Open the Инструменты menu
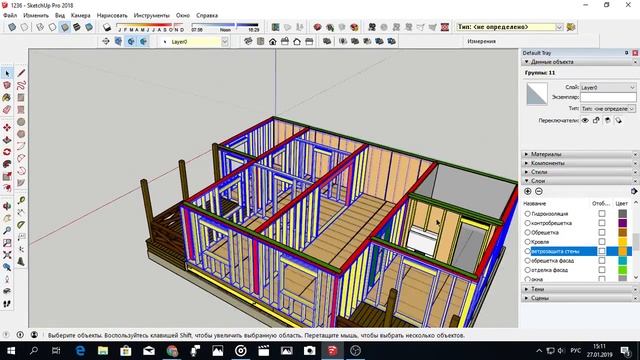 pyautogui.click(x=151, y=15)
